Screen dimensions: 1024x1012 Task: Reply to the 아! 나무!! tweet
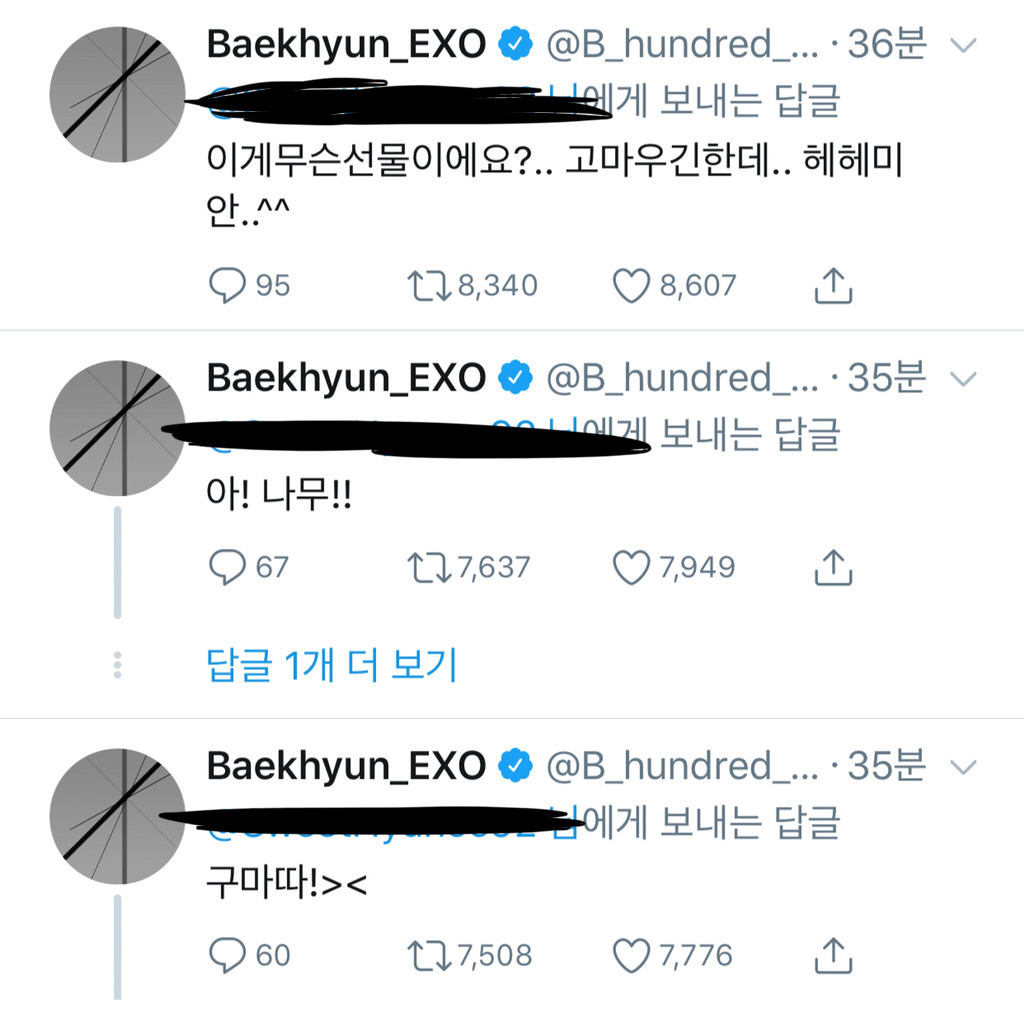point(227,568)
